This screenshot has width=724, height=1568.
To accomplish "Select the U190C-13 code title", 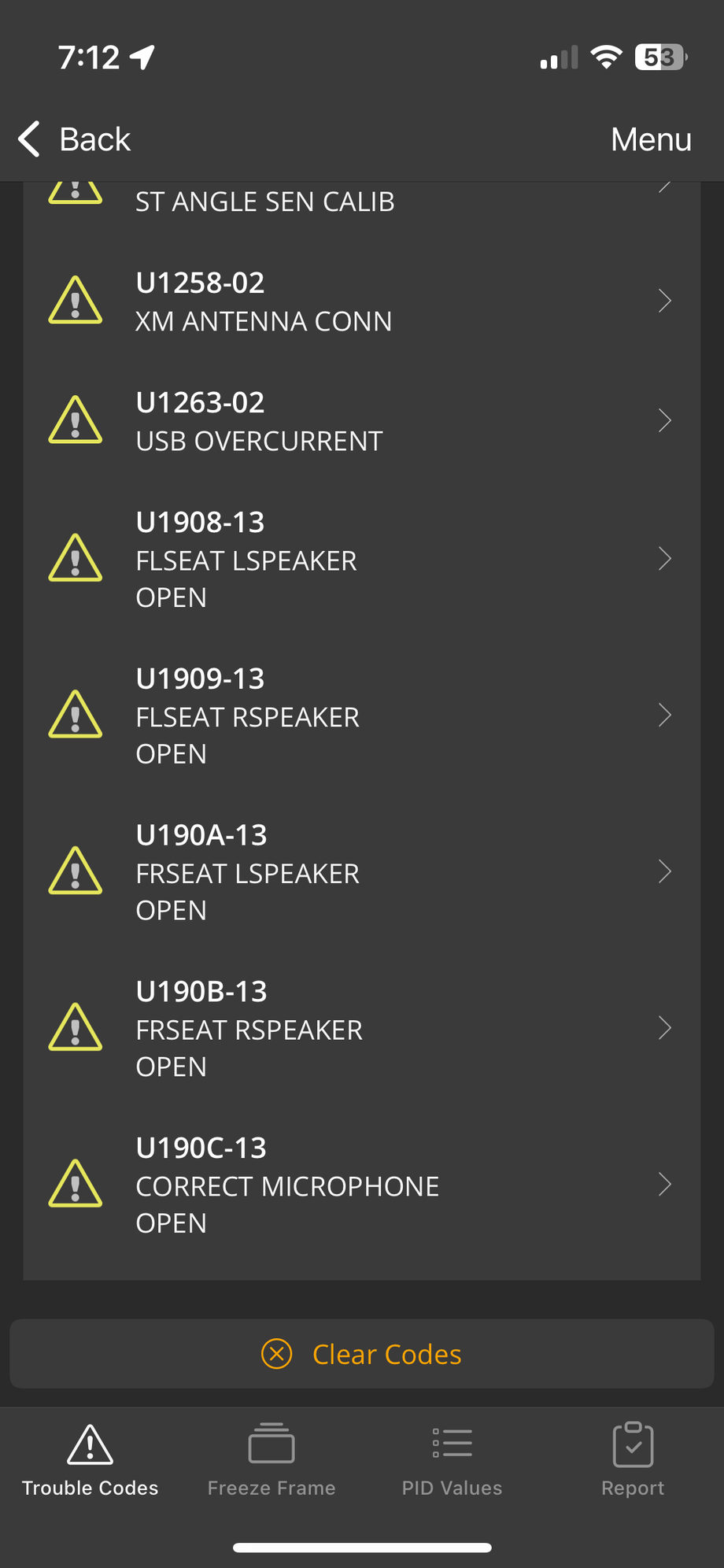I will click(x=201, y=1148).
